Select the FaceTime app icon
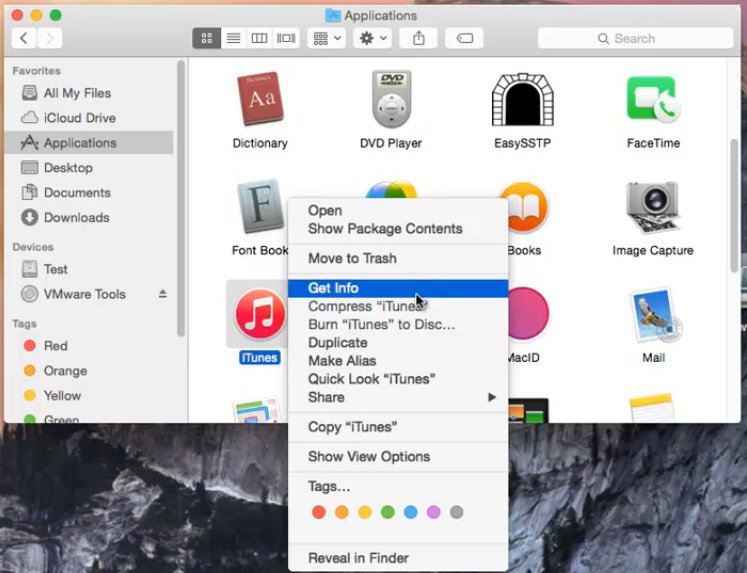Viewport: 747px width, 573px height. 653,99
